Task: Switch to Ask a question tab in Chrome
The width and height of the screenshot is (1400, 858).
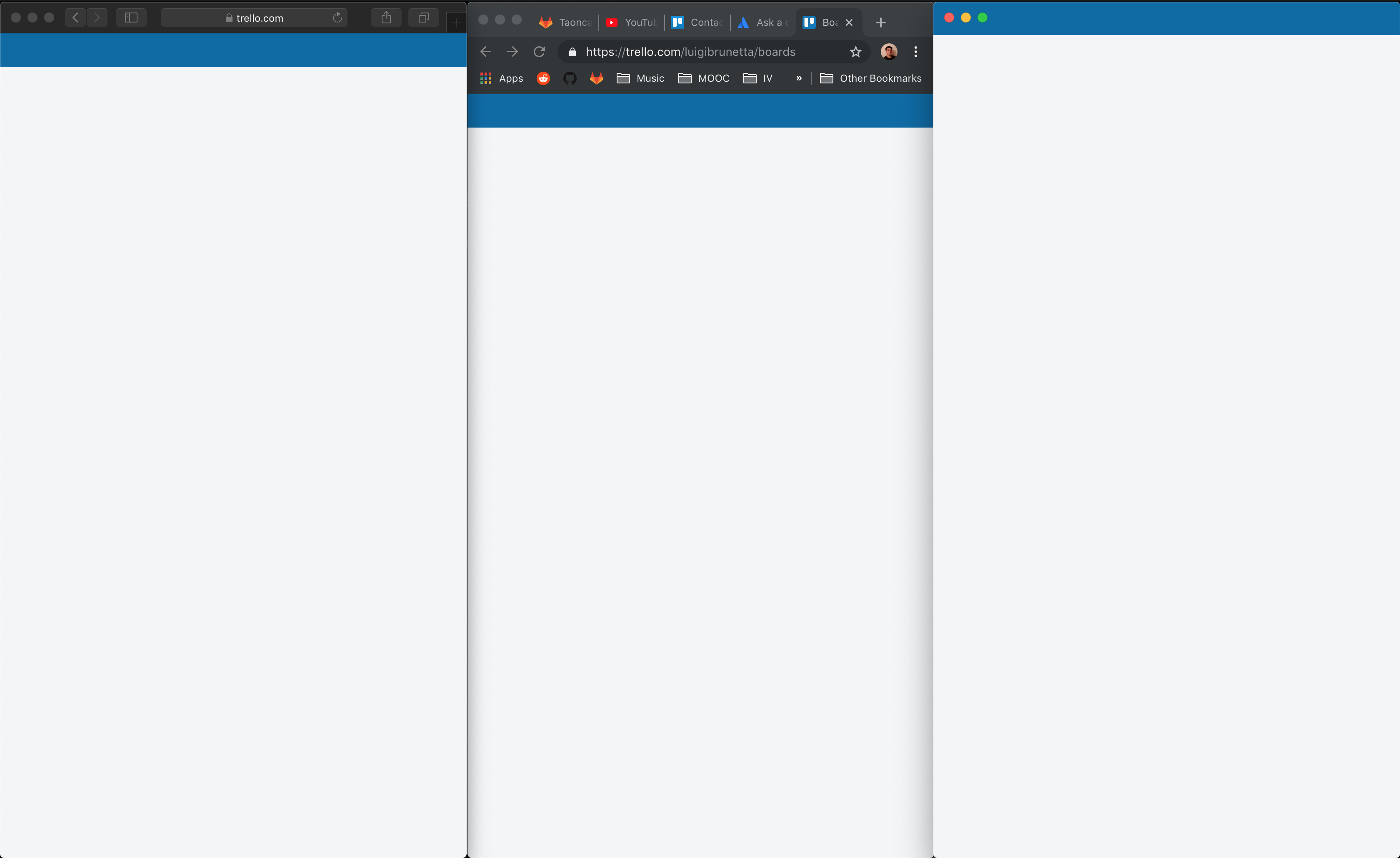Action: click(762, 22)
